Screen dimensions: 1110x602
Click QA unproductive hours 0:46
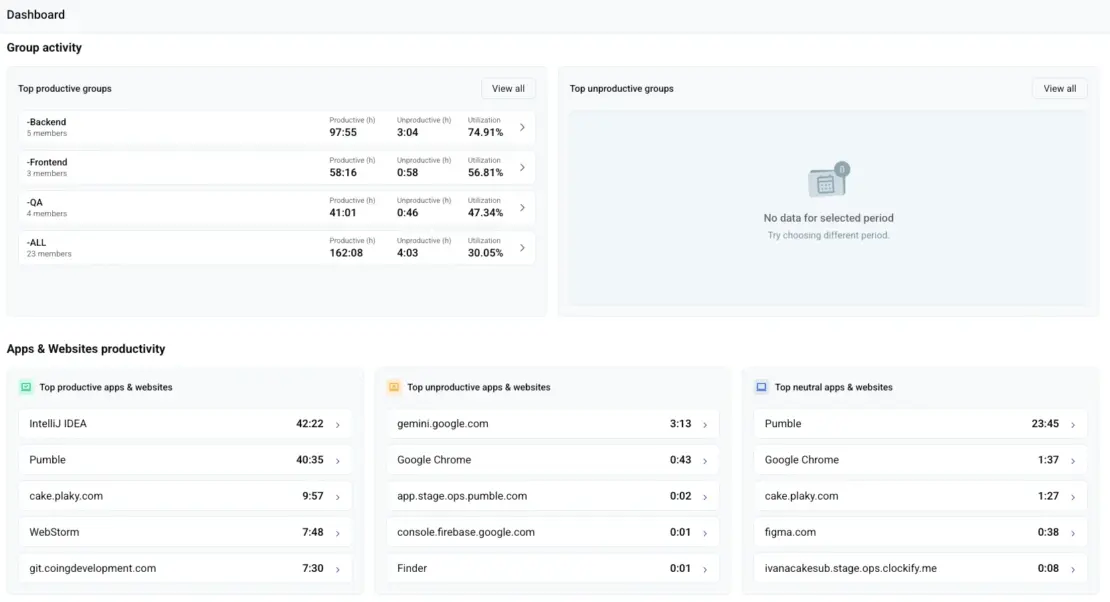point(408,212)
